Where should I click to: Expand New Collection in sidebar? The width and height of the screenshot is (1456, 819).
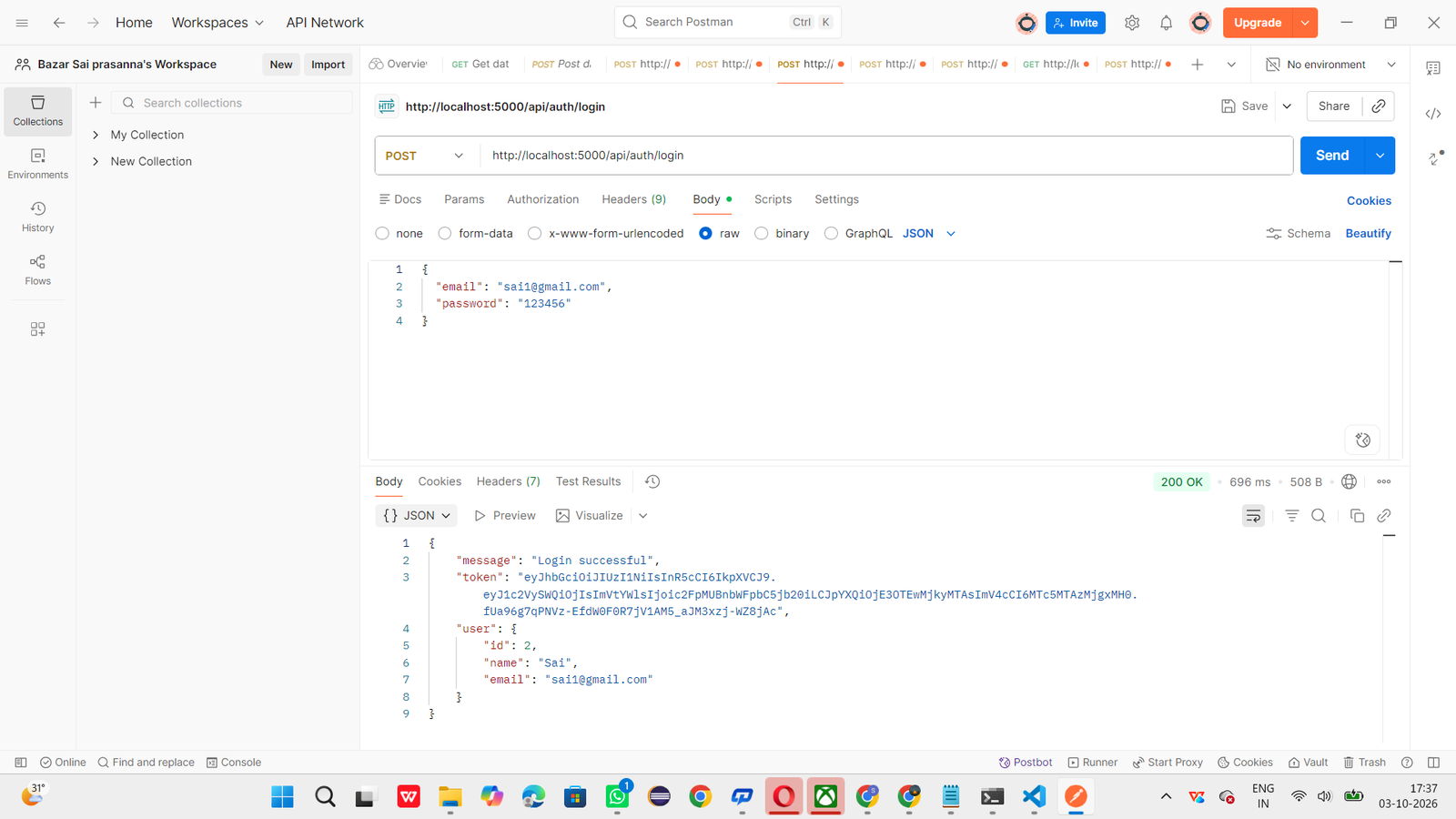(x=96, y=161)
